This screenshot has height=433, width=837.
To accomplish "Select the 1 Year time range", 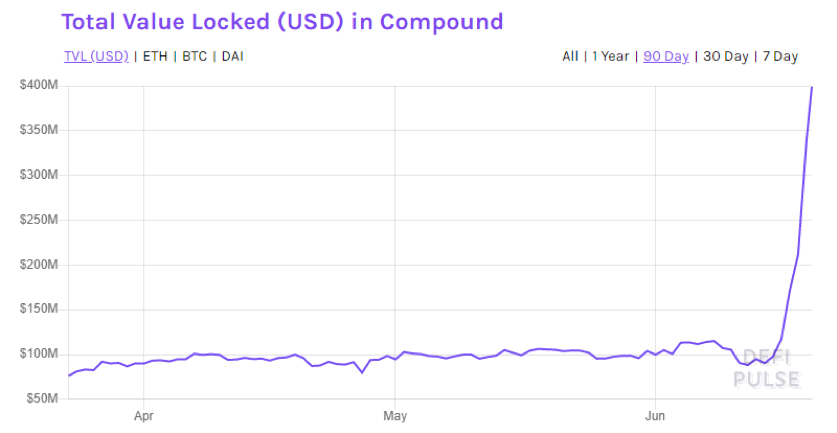I will (610, 57).
